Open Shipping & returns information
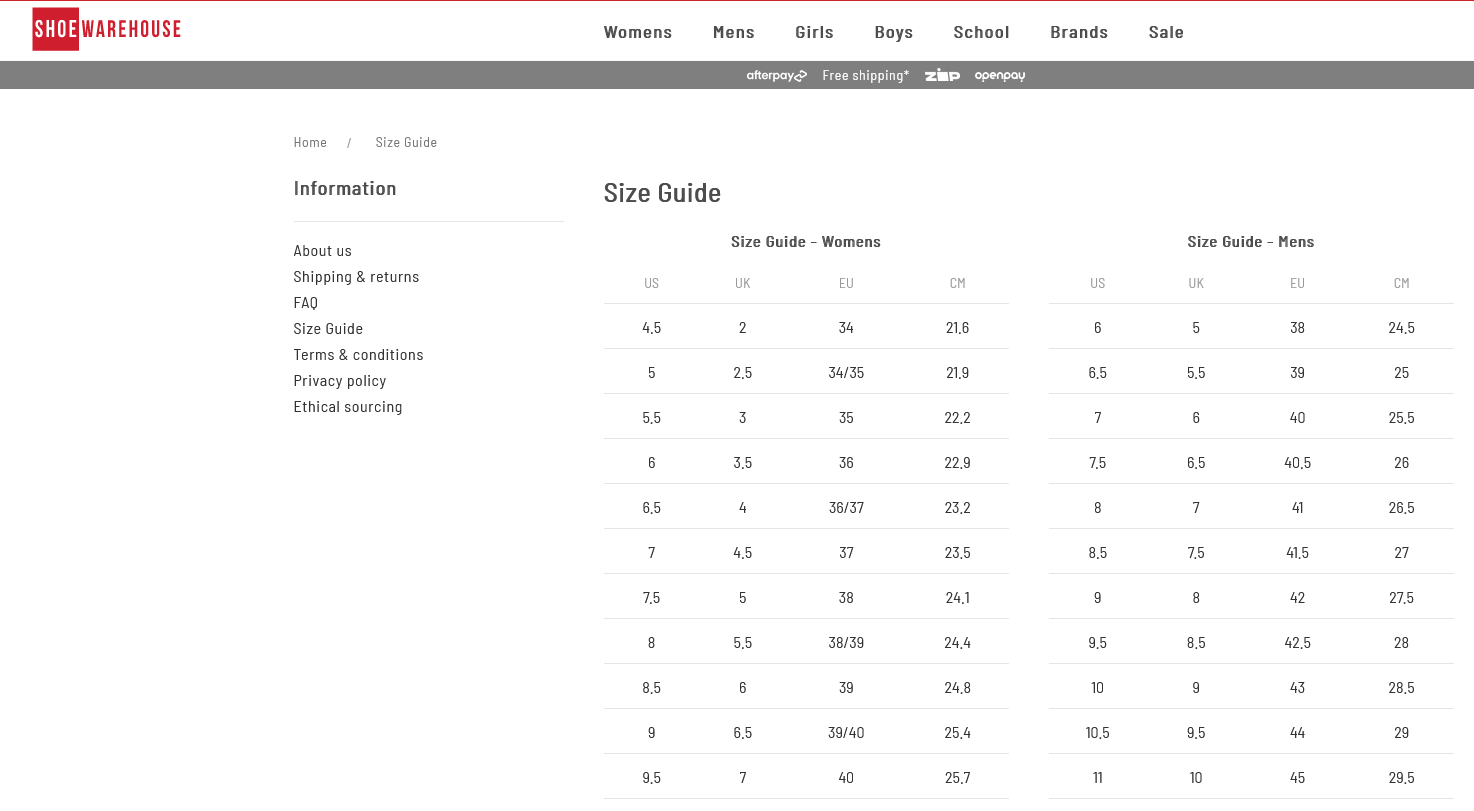The image size is (1474, 811). coord(356,277)
